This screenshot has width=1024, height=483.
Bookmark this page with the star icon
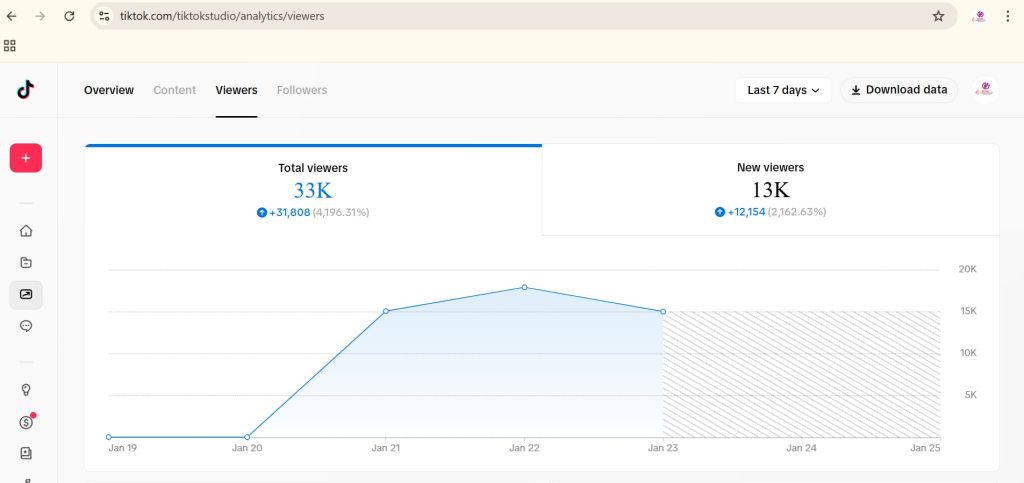[938, 16]
